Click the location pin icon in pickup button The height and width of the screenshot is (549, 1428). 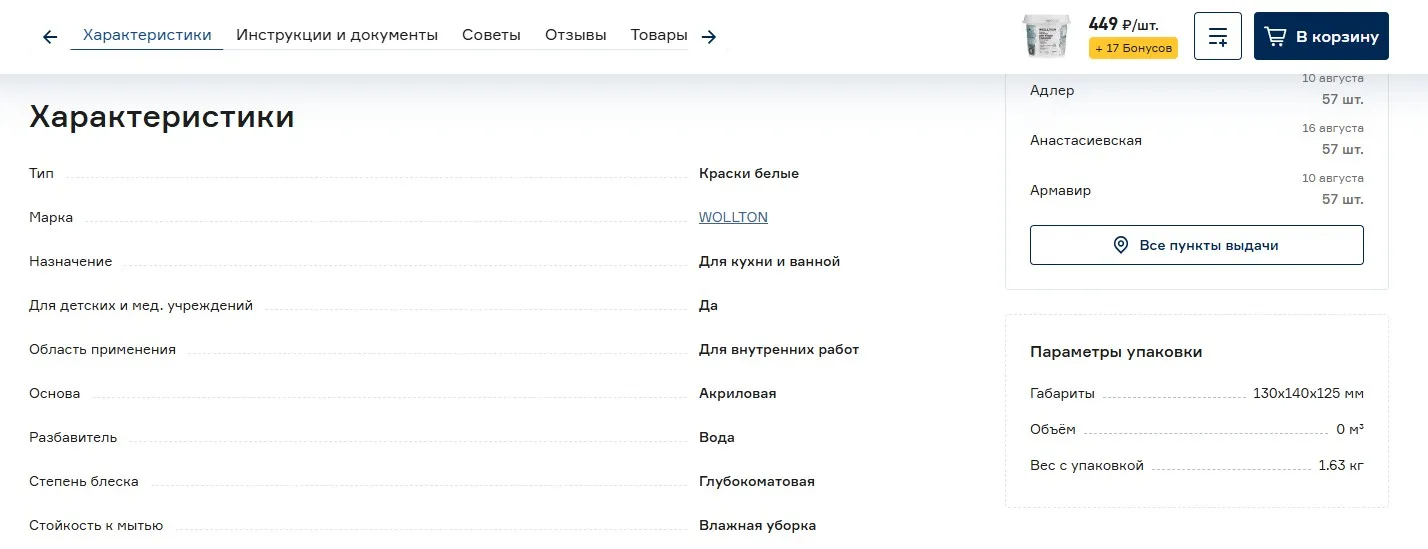click(1121, 245)
